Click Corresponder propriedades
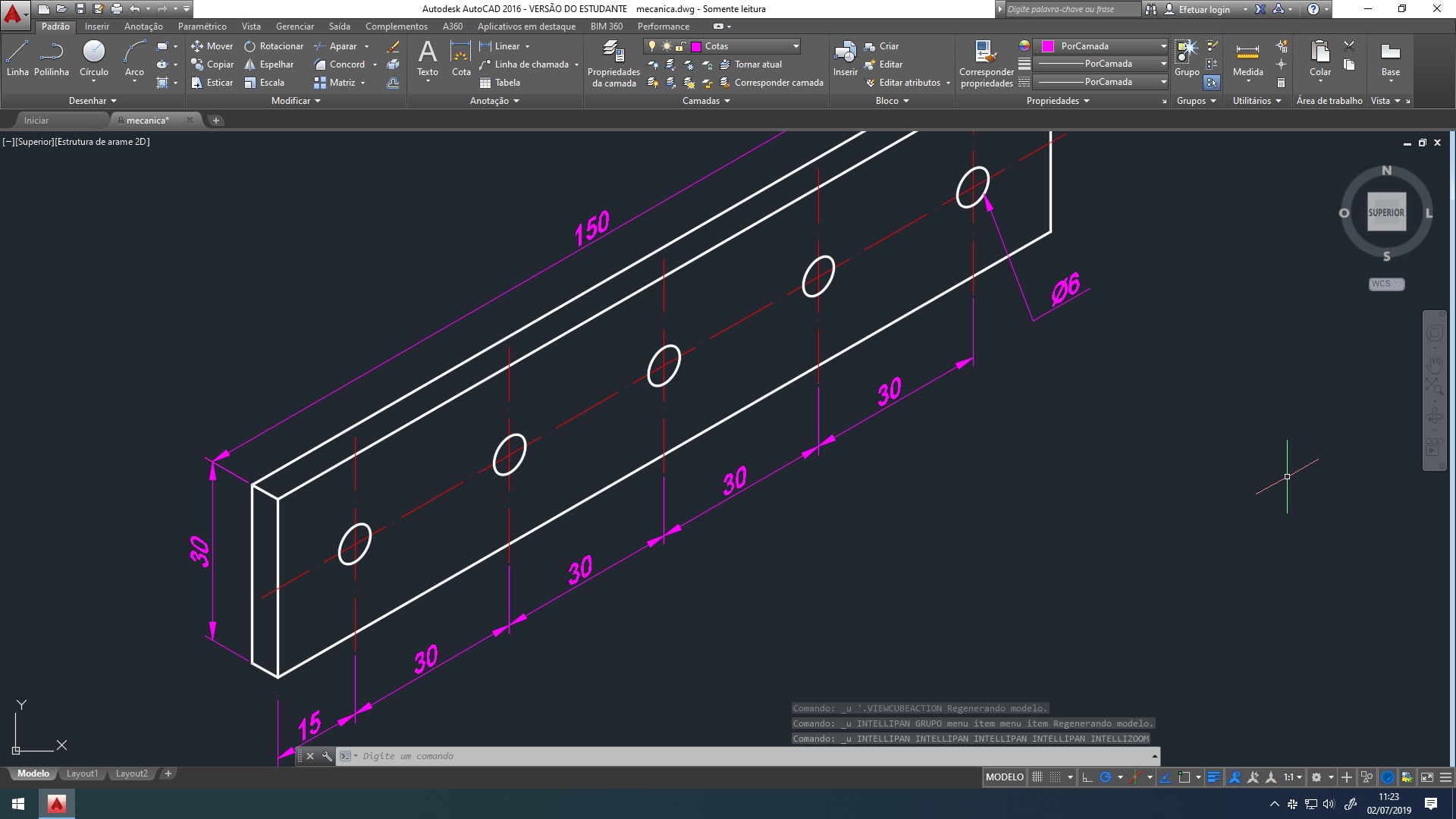Image resolution: width=1456 pixels, height=819 pixels. (x=986, y=64)
